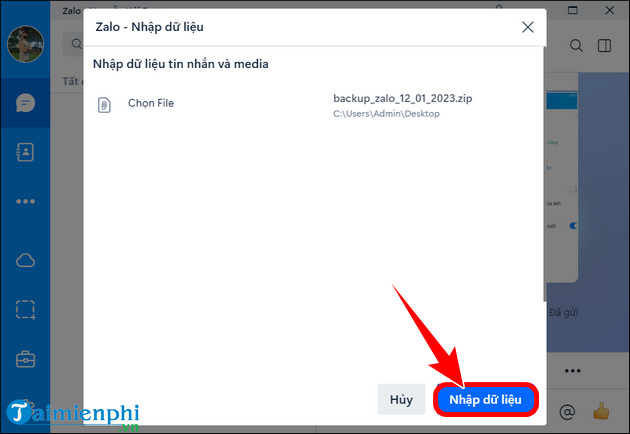Close the Nhập dữ liệu dialog
The image size is (630, 434).
pos(528,27)
